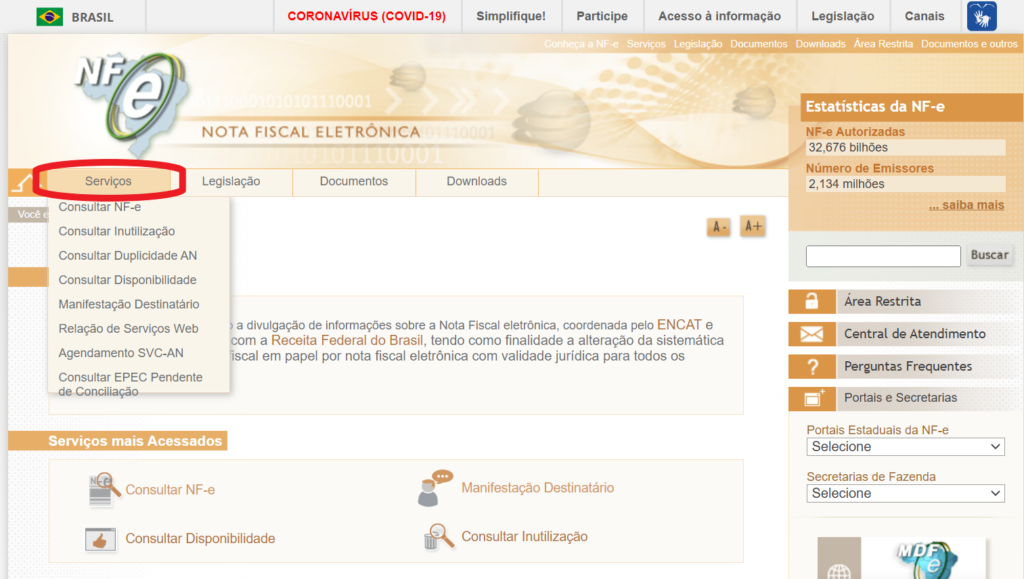1024x579 pixels.
Task: Open the MDF-e logo banner
Action: 901,558
